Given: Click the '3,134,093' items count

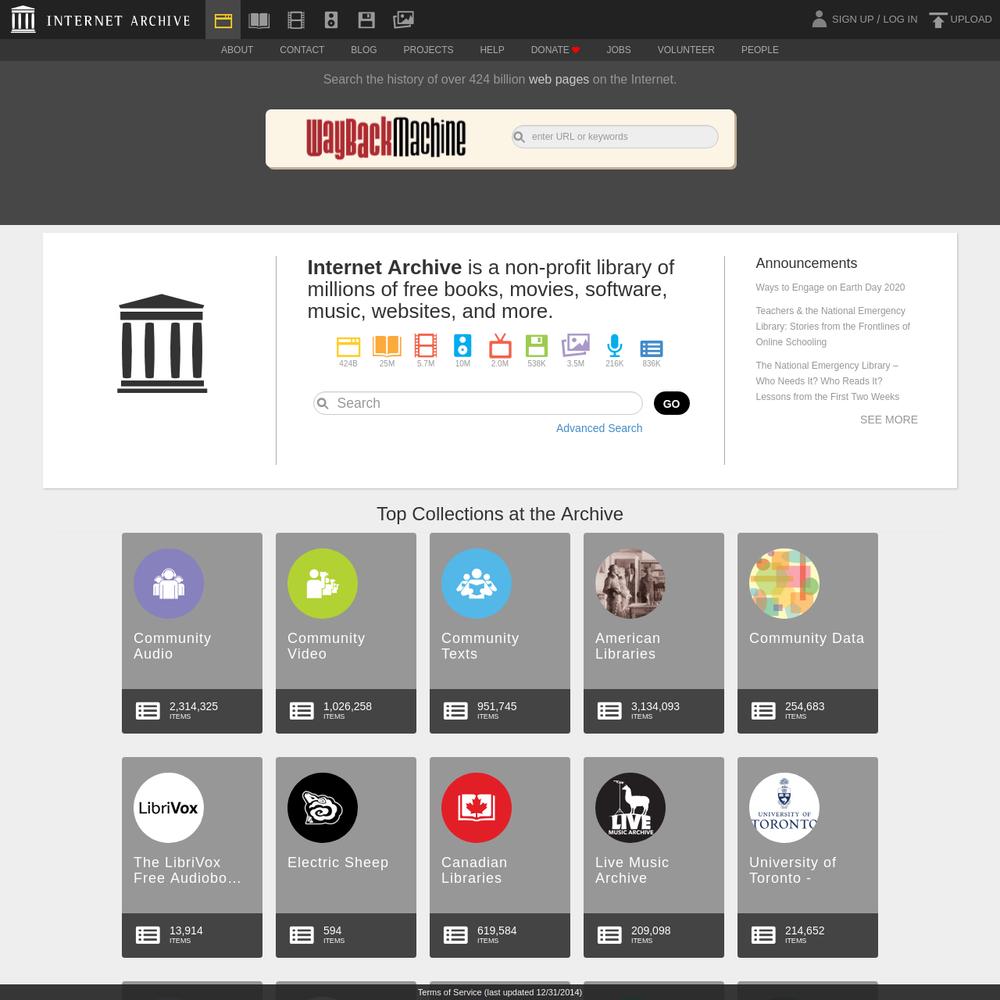Looking at the screenshot, I should point(655,707).
